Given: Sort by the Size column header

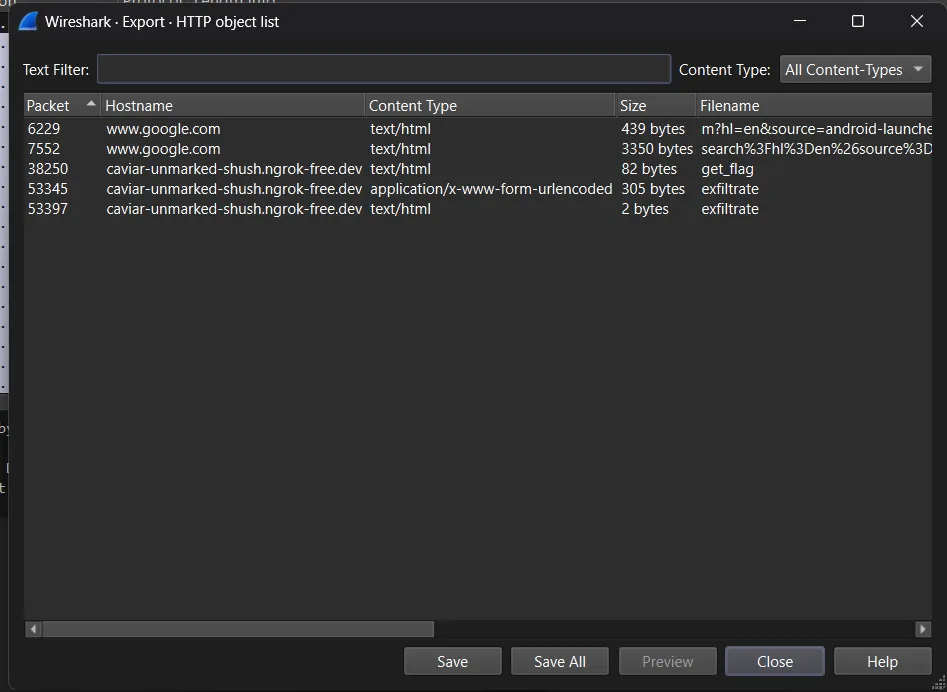Looking at the screenshot, I should [655, 105].
